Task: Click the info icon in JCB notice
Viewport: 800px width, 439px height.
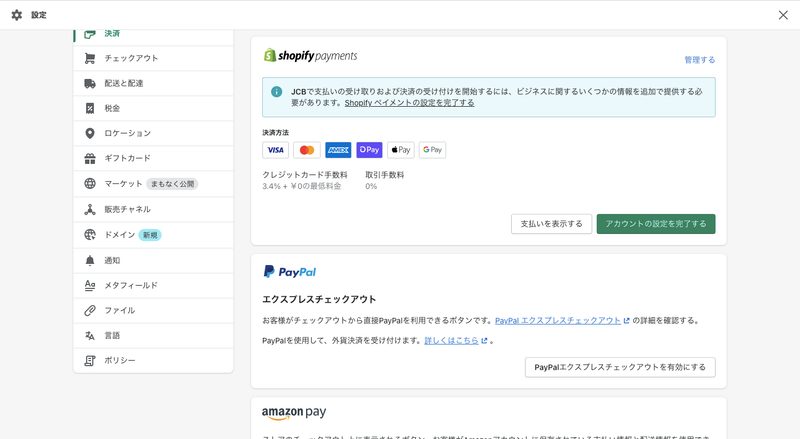Action: click(x=277, y=92)
